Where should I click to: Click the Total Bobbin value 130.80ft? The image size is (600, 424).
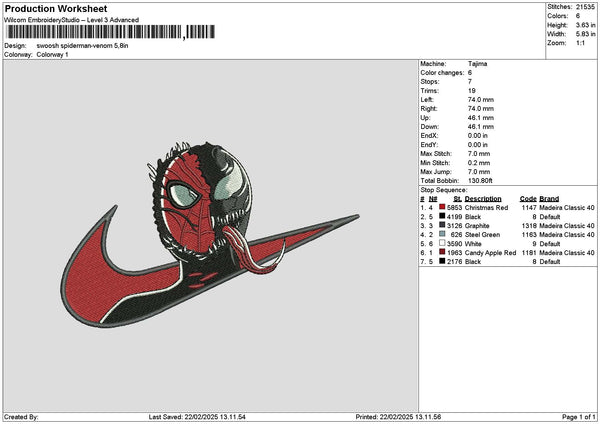pos(481,179)
